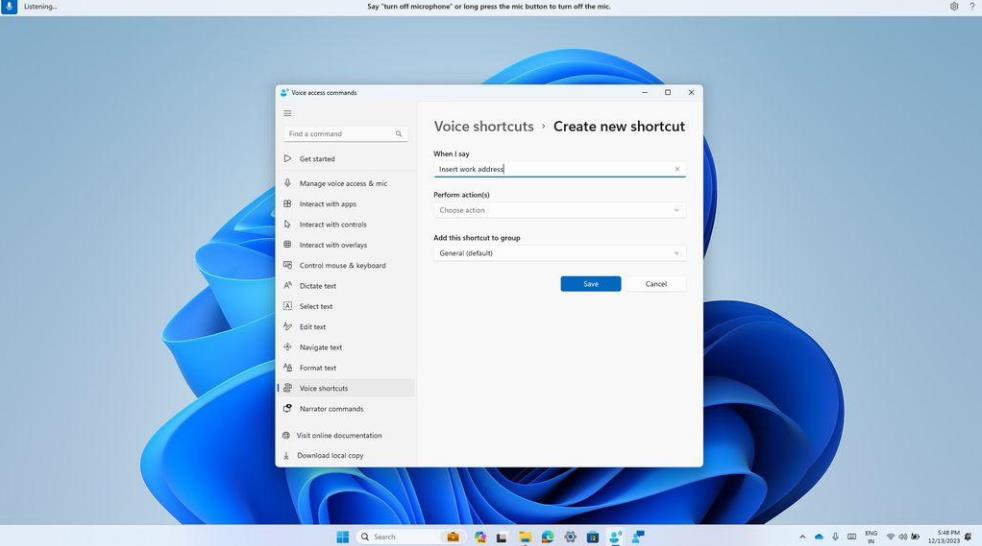Click the Voice shortcuts sidebar icon

click(x=287, y=388)
